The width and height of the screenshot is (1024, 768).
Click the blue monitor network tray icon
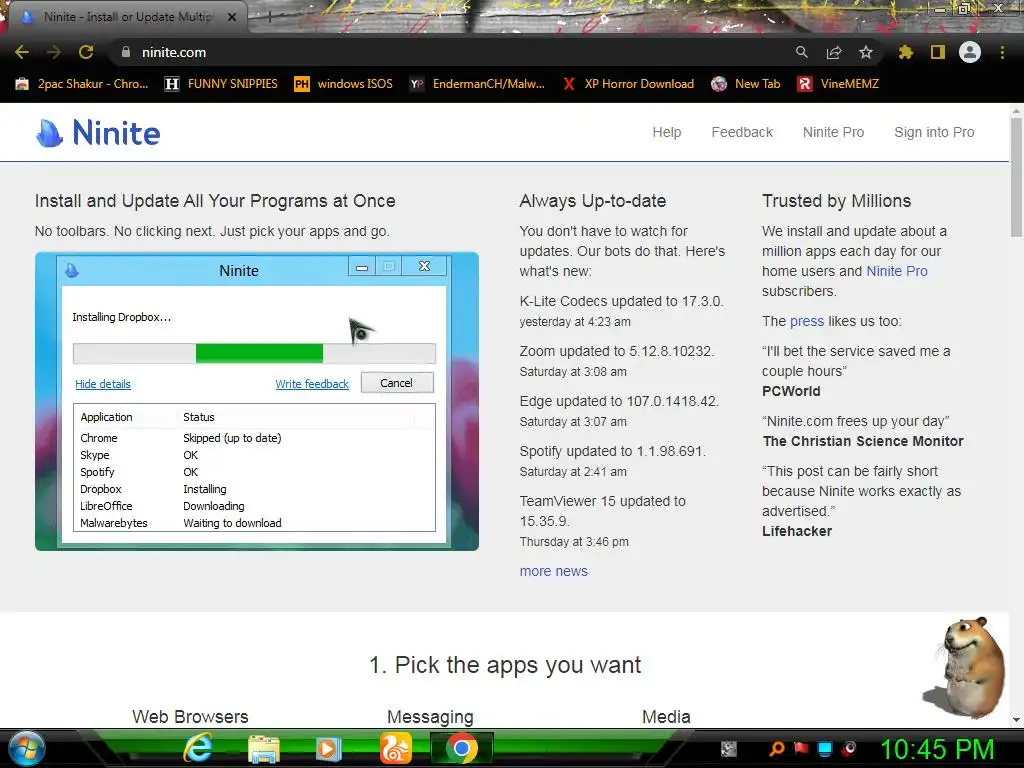[x=825, y=748]
